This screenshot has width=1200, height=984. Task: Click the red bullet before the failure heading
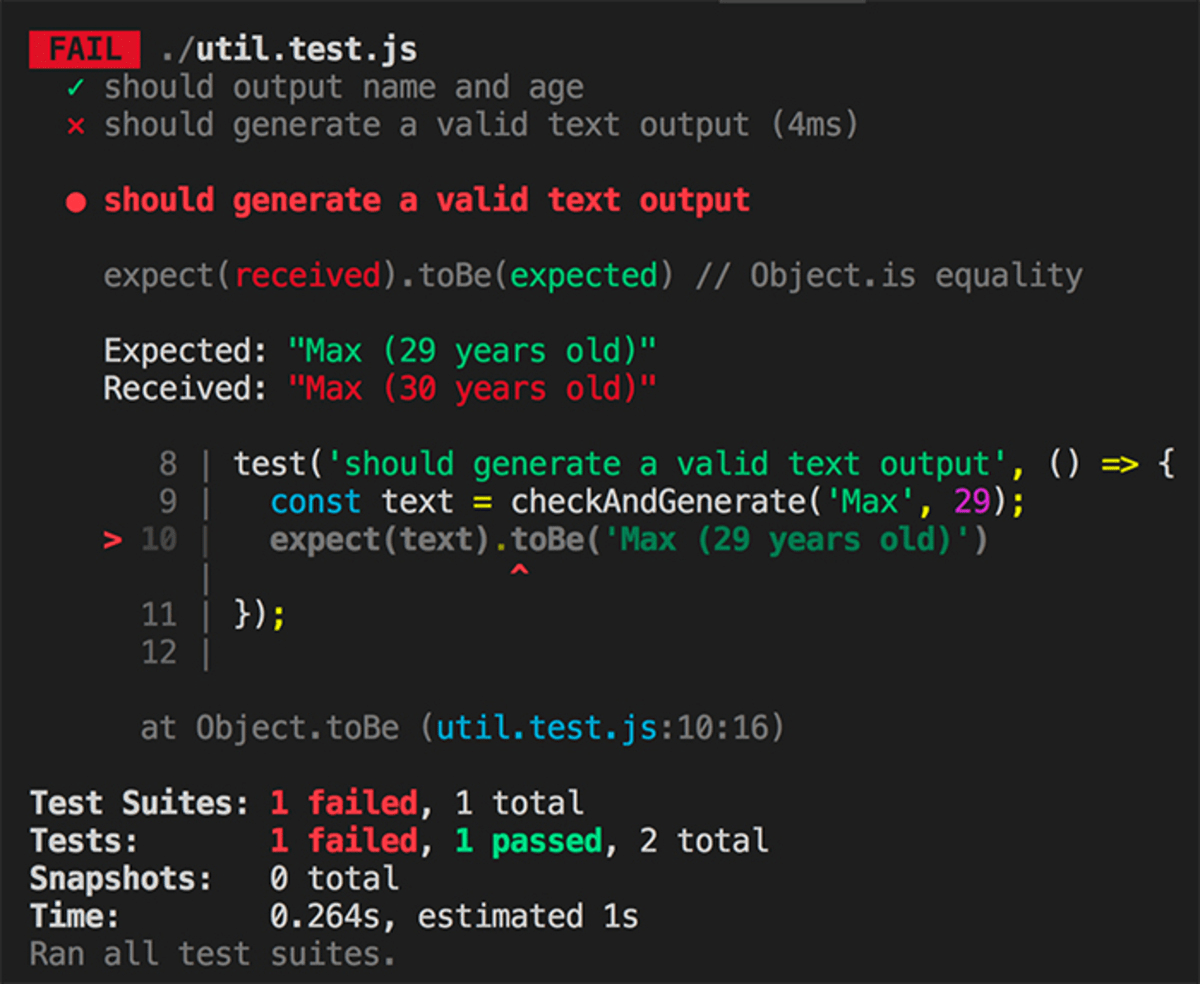click(x=76, y=202)
